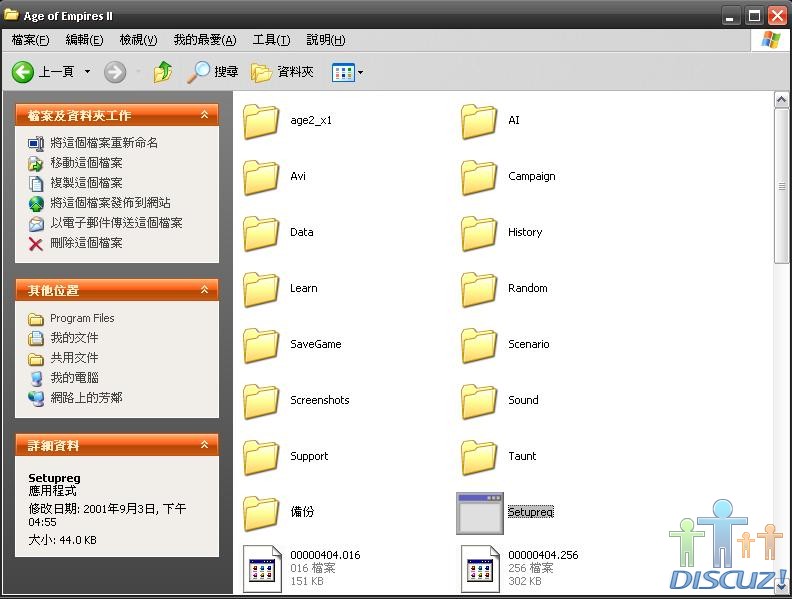
Task: Open the 工具(T) menu
Action: coord(271,40)
